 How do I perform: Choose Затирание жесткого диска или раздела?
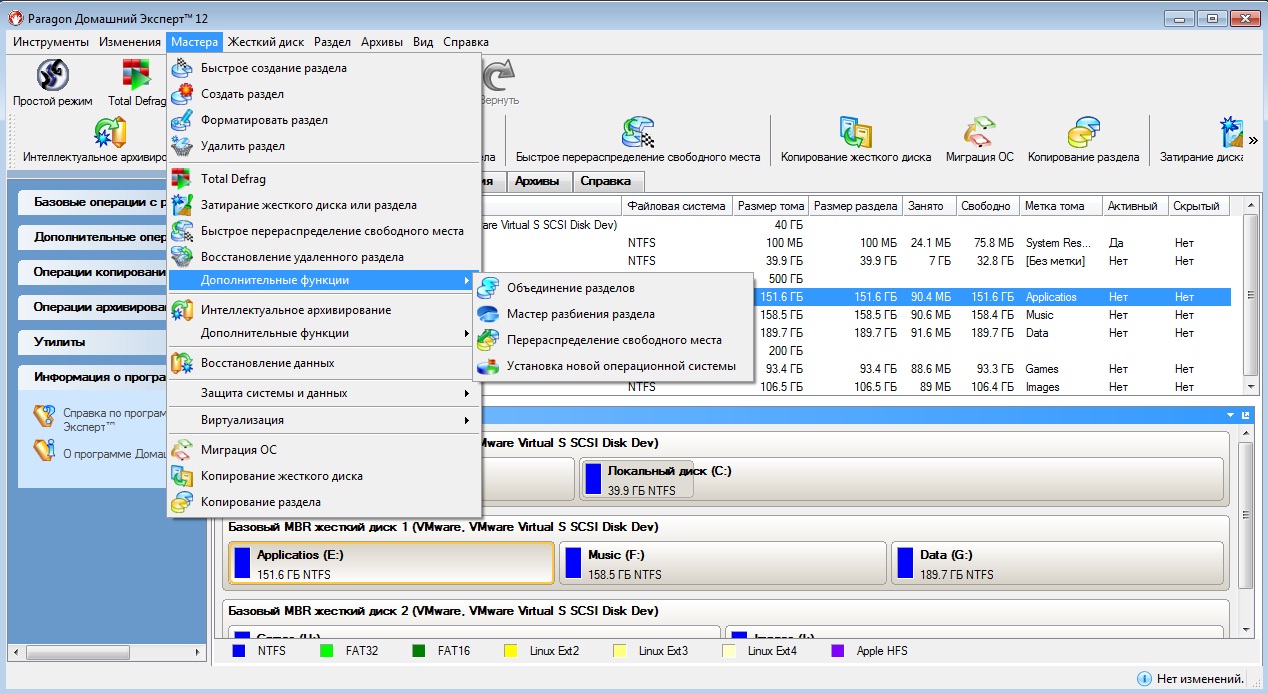click(324, 205)
